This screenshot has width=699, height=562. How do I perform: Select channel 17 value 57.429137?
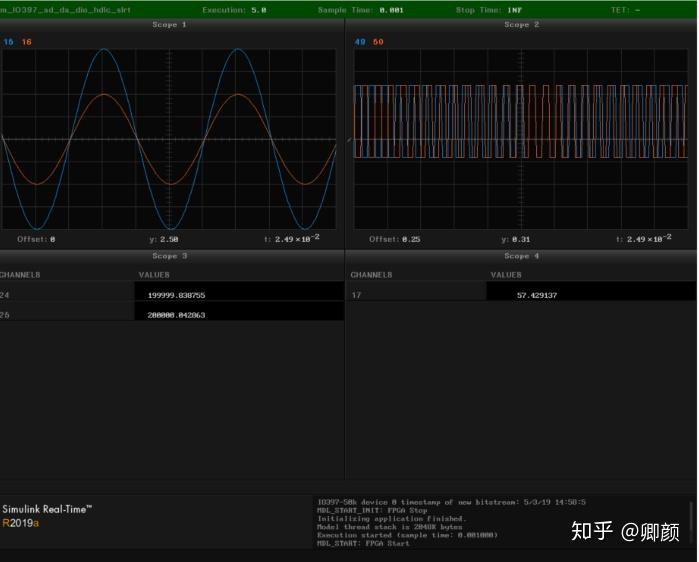[537, 295]
